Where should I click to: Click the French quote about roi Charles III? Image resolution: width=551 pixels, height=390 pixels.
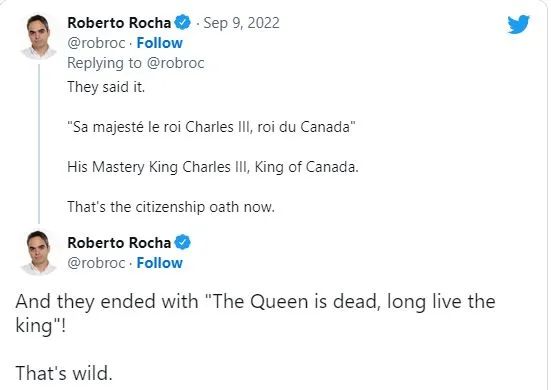211,127
